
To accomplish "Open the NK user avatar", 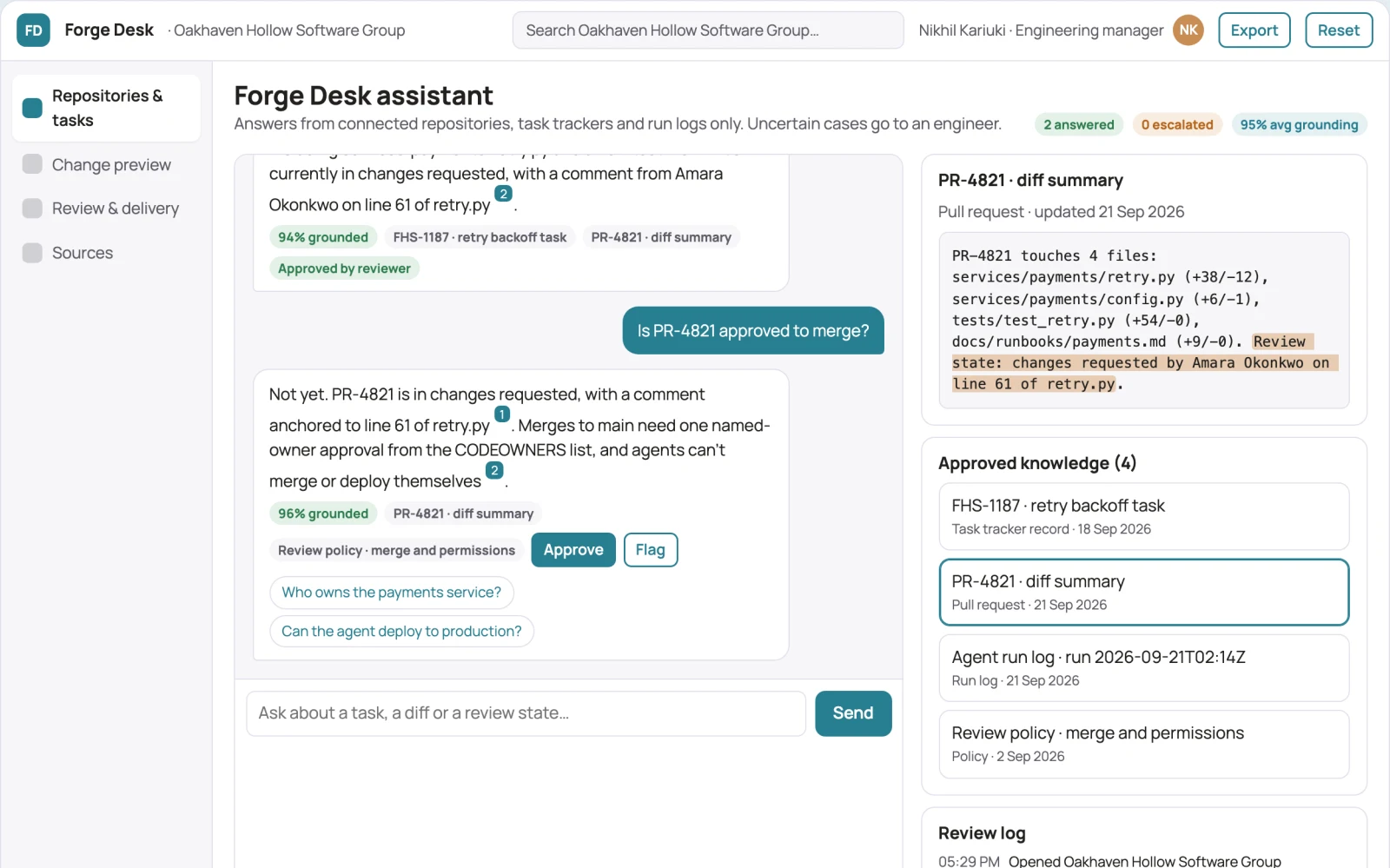I will (x=1188, y=30).
